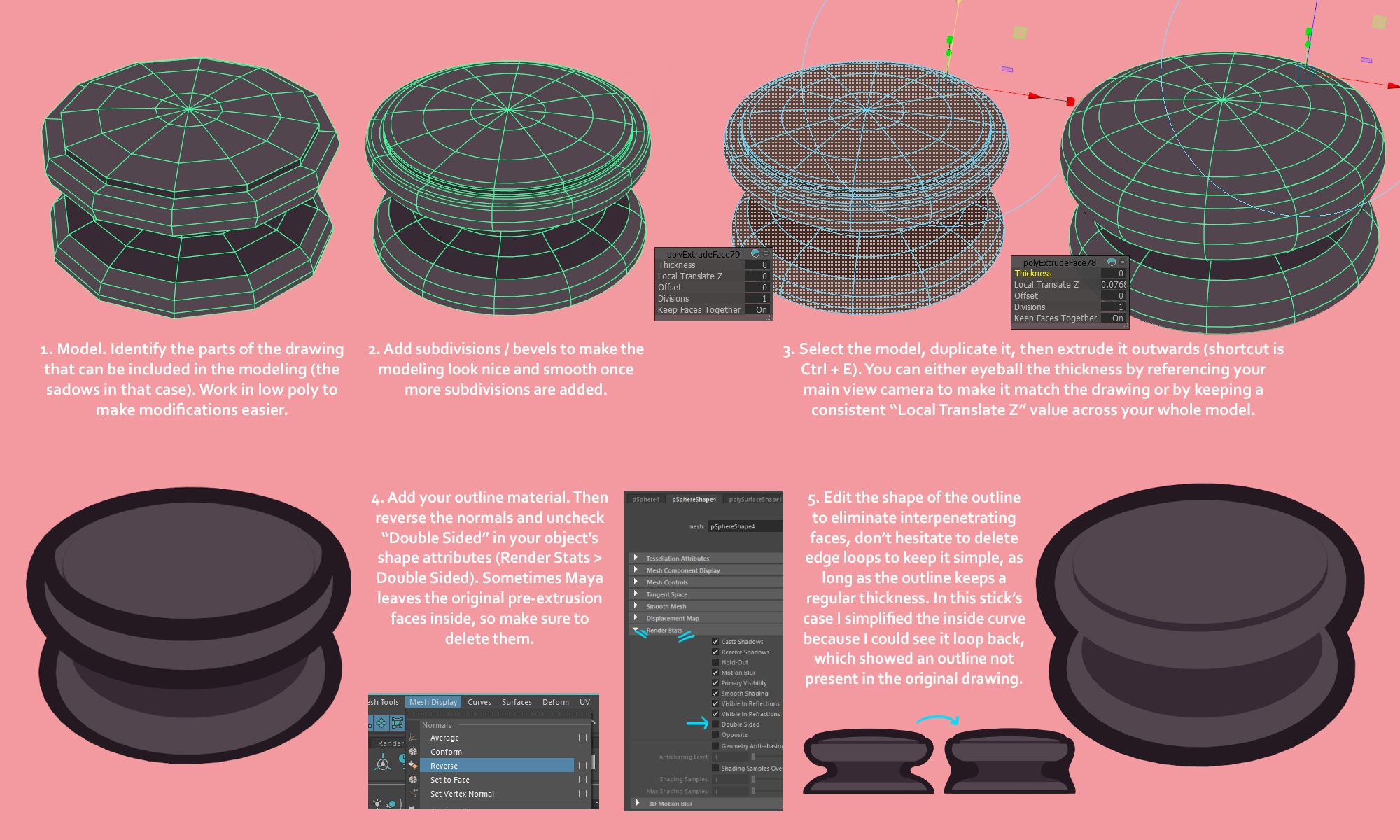1400x840 pixels.
Task: Click the Reverse normals icon in menu
Action: (x=413, y=766)
